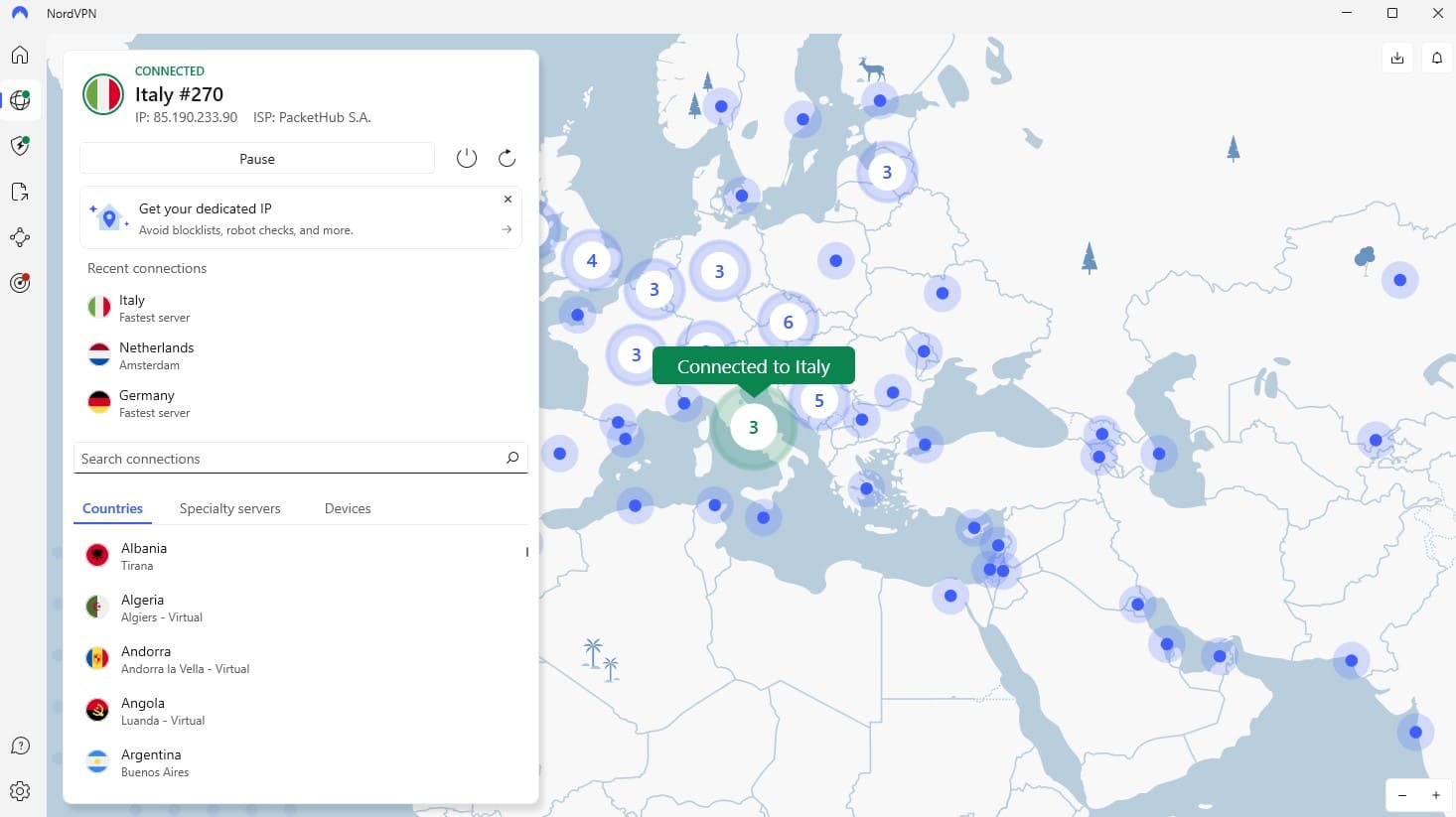Click the Angola flag icon

click(x=97, y=710)
